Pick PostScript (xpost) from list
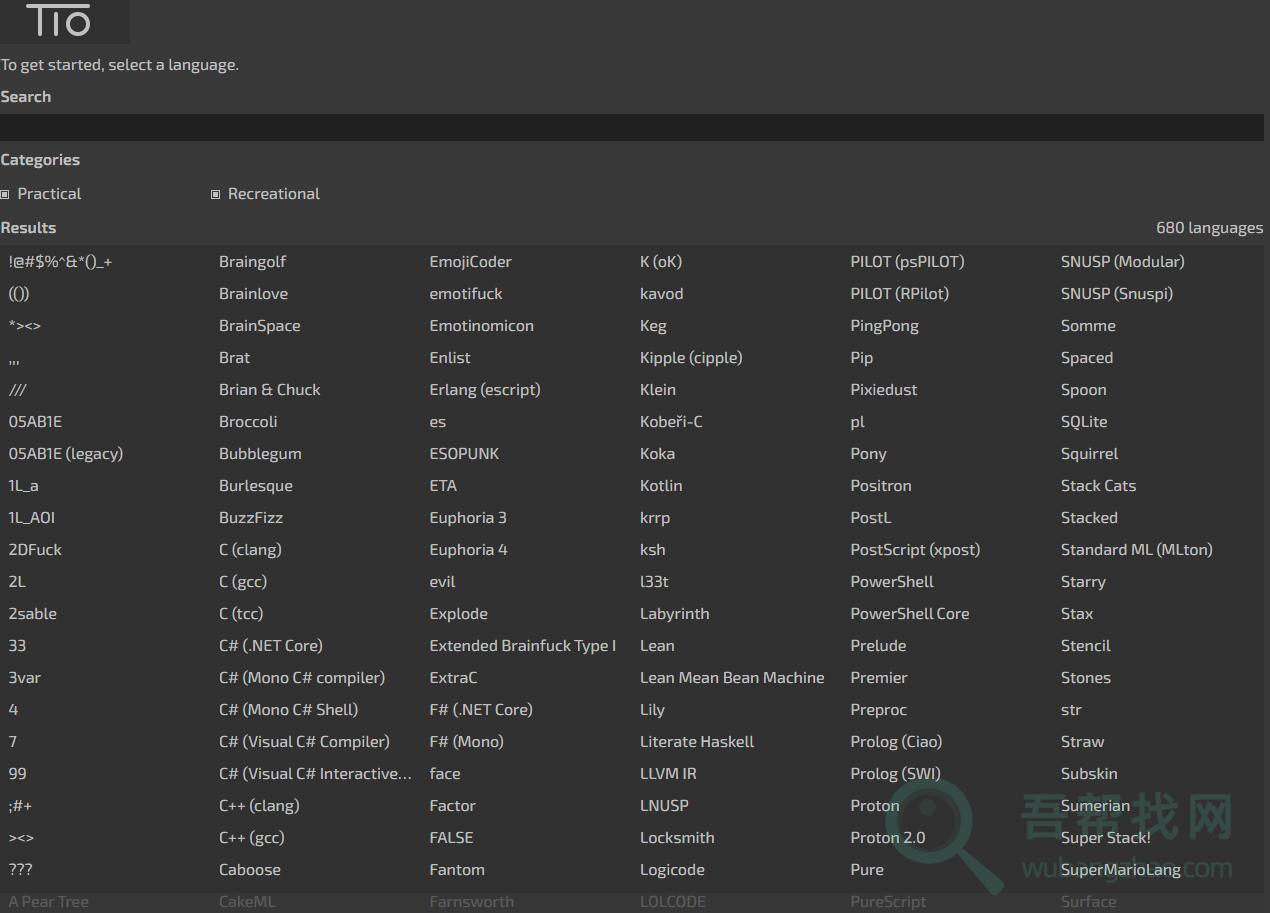Image resolution: width=1270 pixels, height=913 pixels. point(915,550)
